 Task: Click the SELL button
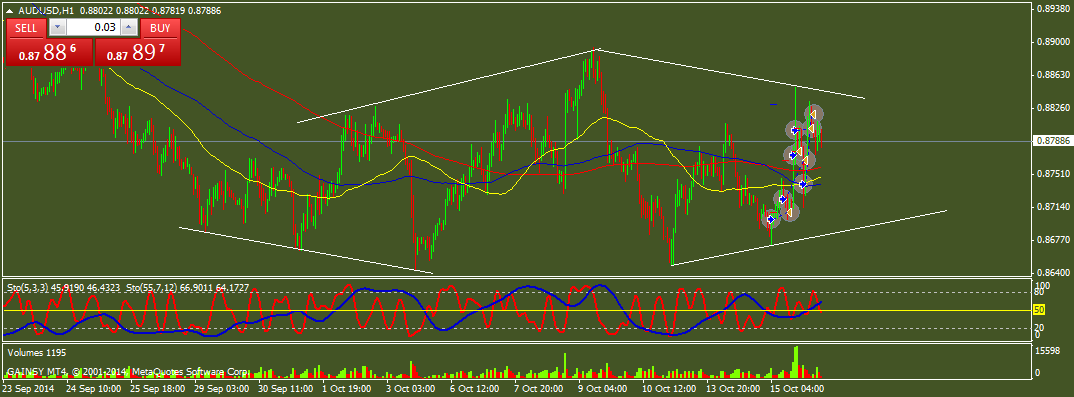27,27
